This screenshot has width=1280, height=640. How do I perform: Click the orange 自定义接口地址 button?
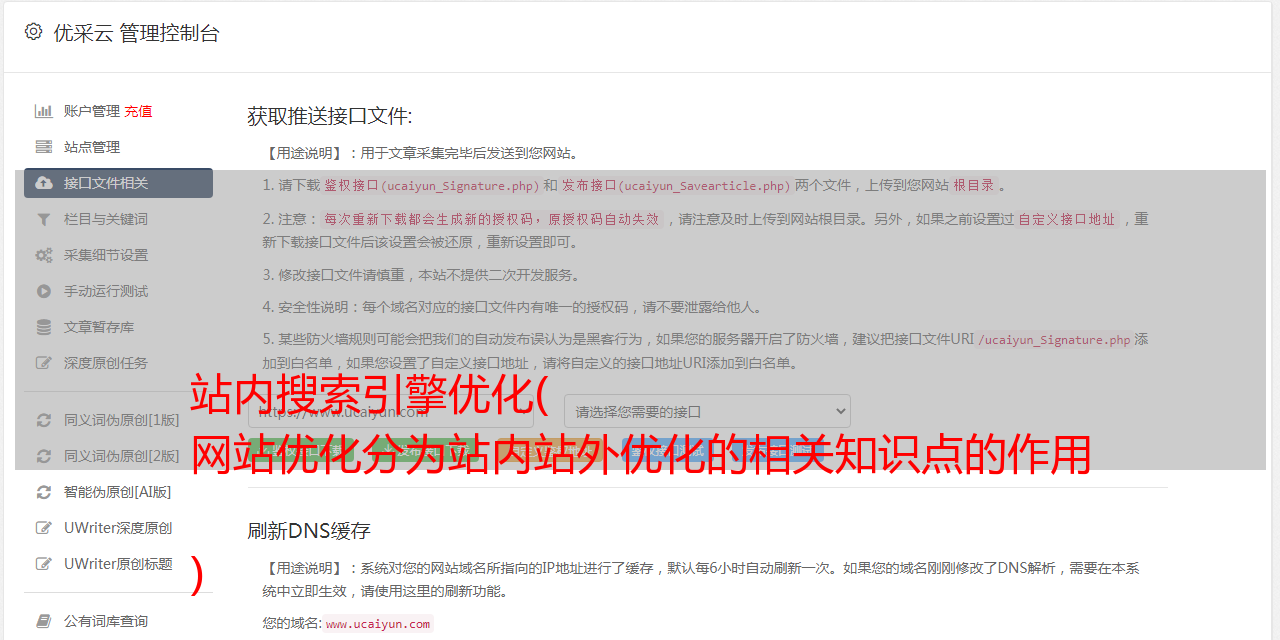pyautogui.click(x=548, y=451)
